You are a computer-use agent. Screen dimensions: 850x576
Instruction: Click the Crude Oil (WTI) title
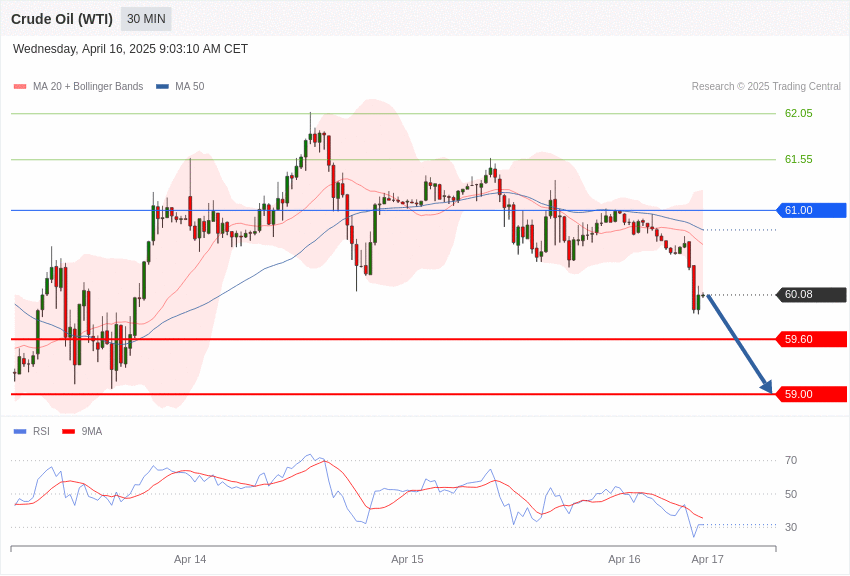coord(62,19)
